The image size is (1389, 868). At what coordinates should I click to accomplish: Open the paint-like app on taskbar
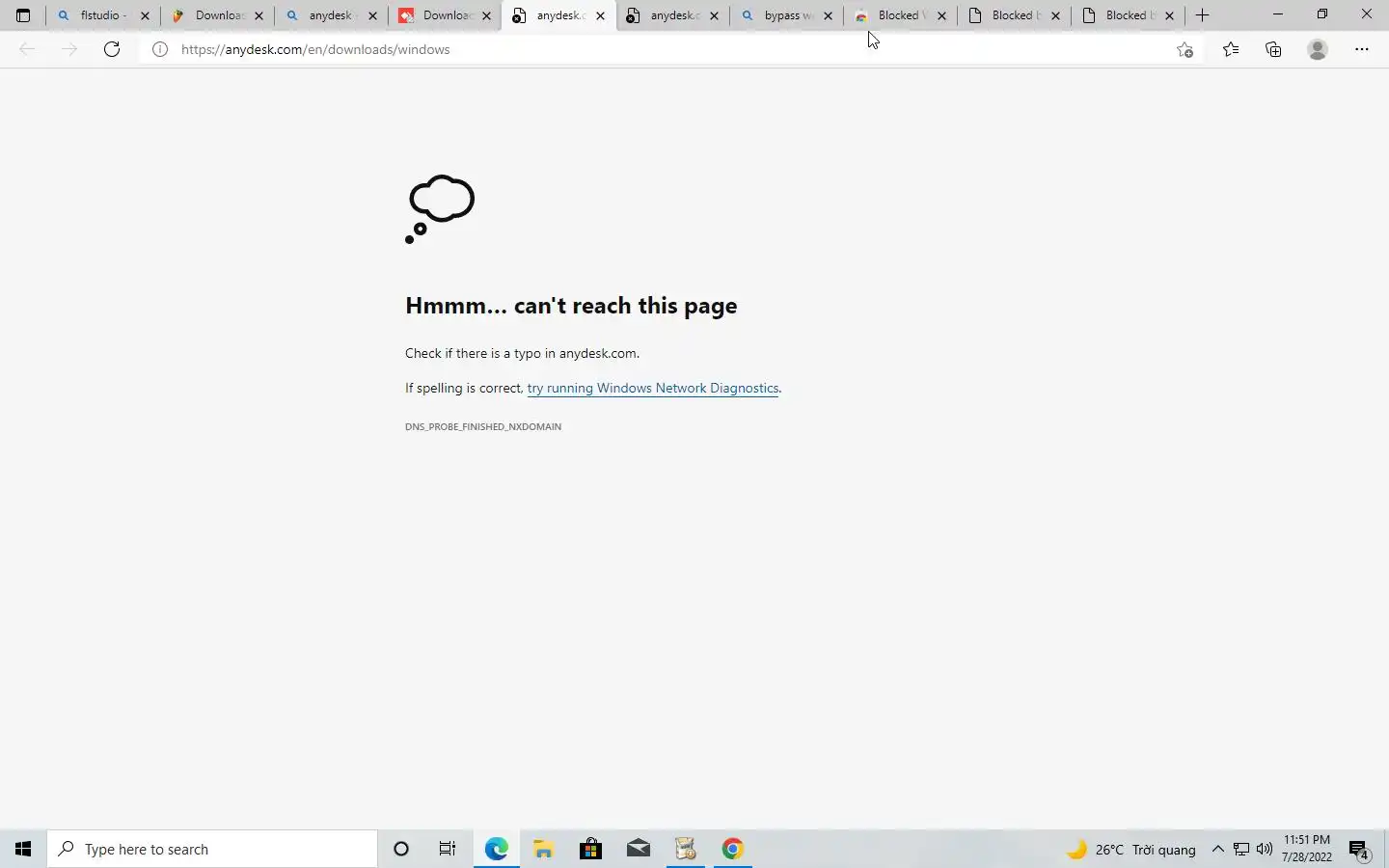[x=685, y=849]
